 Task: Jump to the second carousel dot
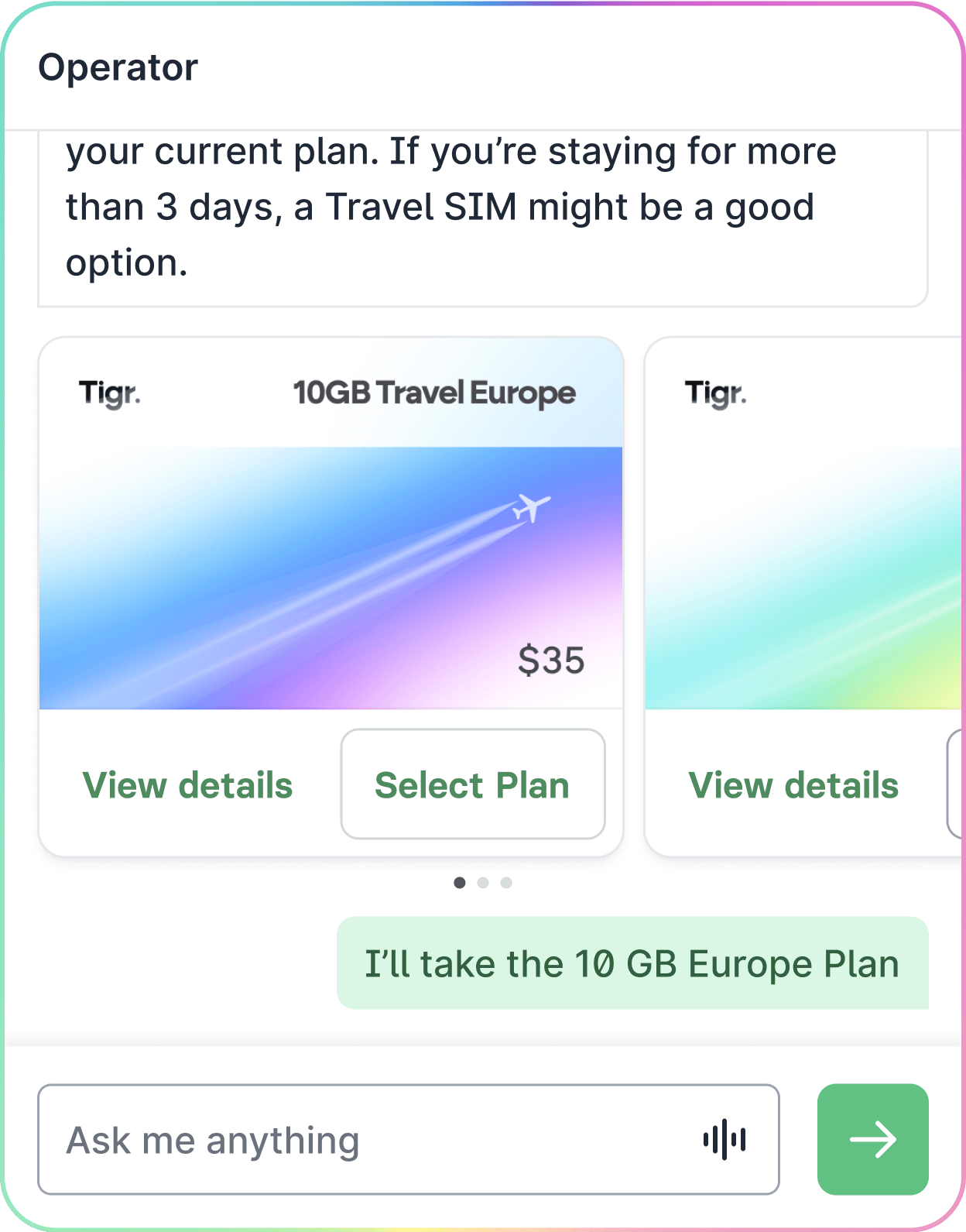tap(483, 883)
